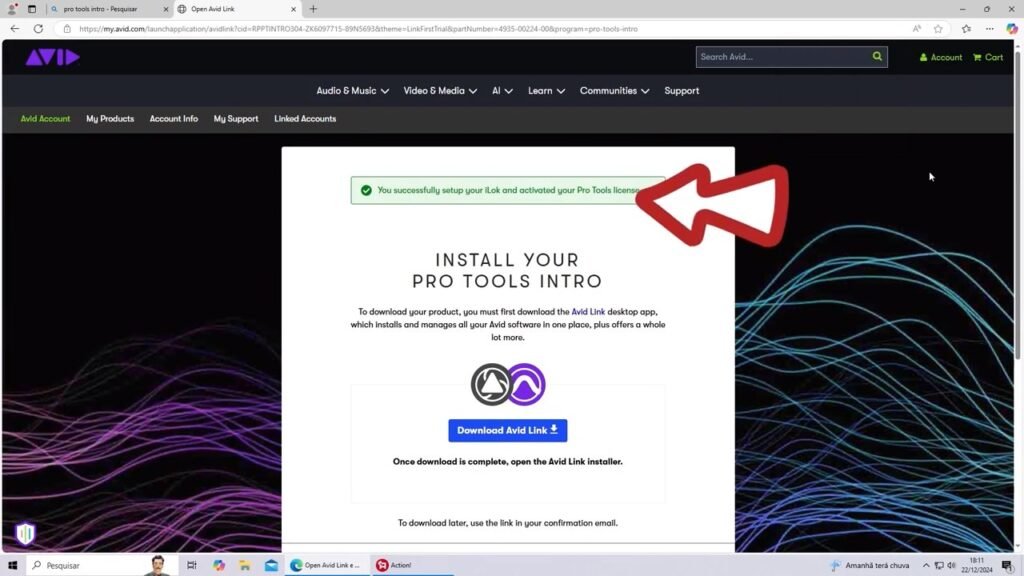Click the Avid Link and Pro Tools logo pair
Screen dimensions: 1024x576
tap(508, 385)
